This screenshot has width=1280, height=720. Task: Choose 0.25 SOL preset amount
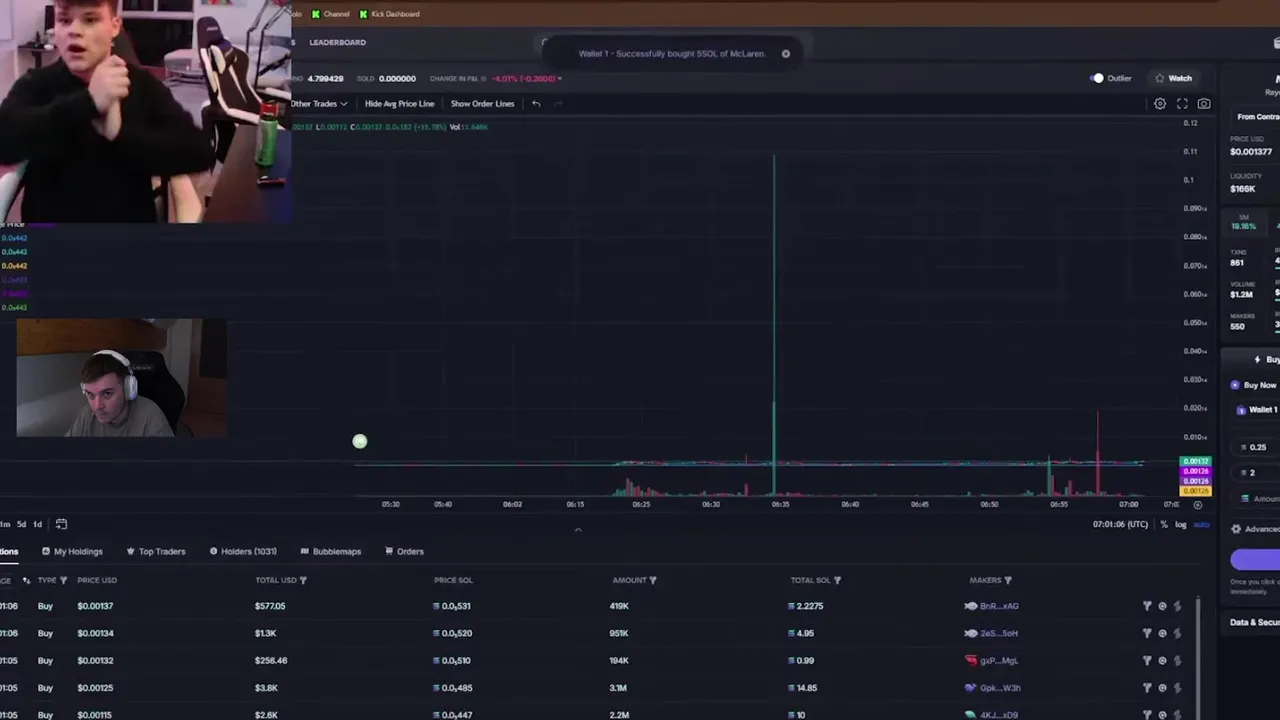click(1257, 448)
